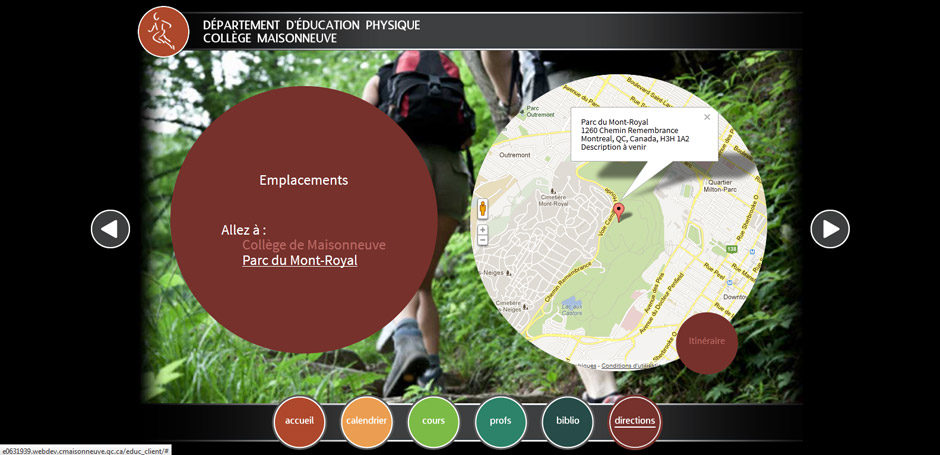Click the Itinéraire button
940x455 pixels.
click(x=707, y=342)
